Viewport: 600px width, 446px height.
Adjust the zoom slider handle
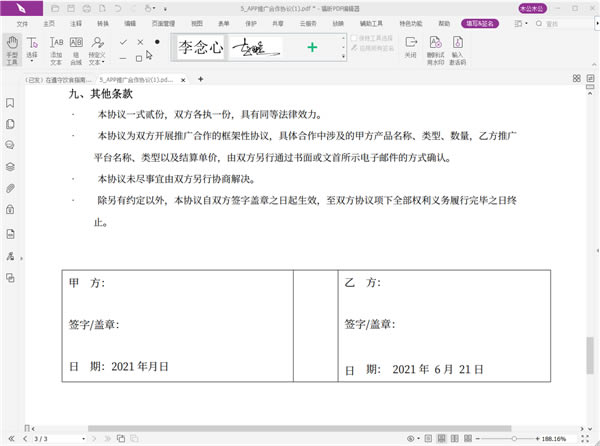click(514, 439)
